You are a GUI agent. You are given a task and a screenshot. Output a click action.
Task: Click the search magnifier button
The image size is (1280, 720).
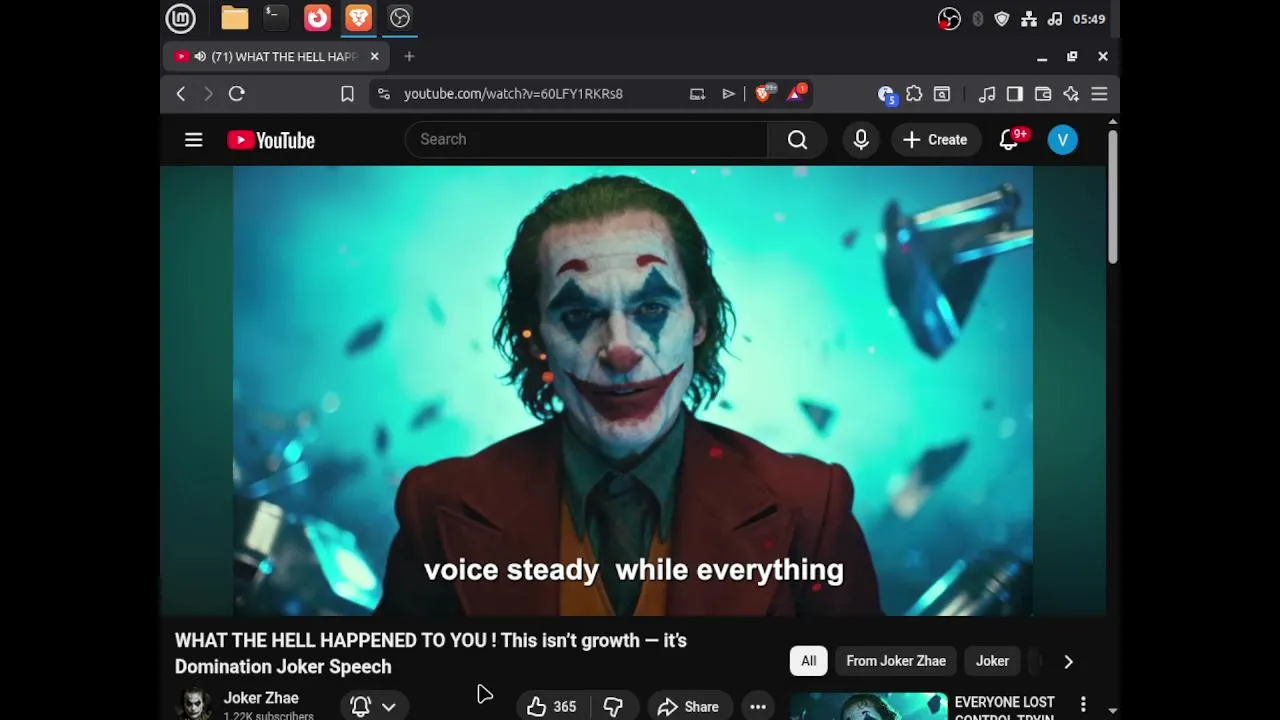[x=797, y=140]
